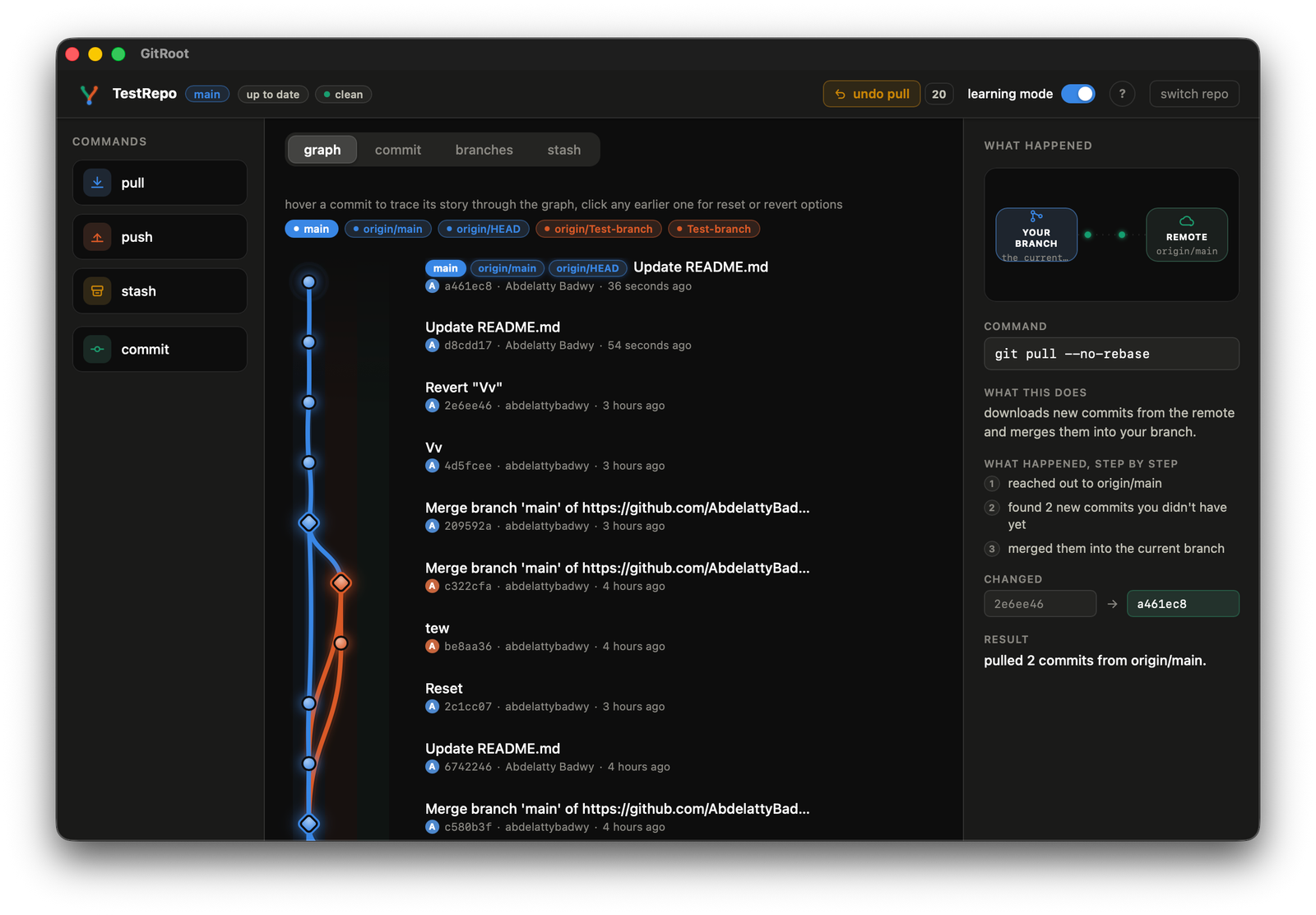Click the switch repo button
Screen dimensions: 1316x915
pos(1194,94)
